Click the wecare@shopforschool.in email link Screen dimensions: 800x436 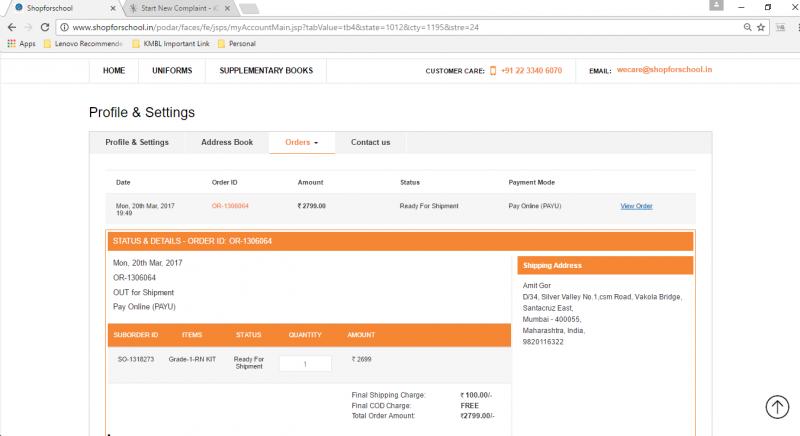tap(664, 71)
